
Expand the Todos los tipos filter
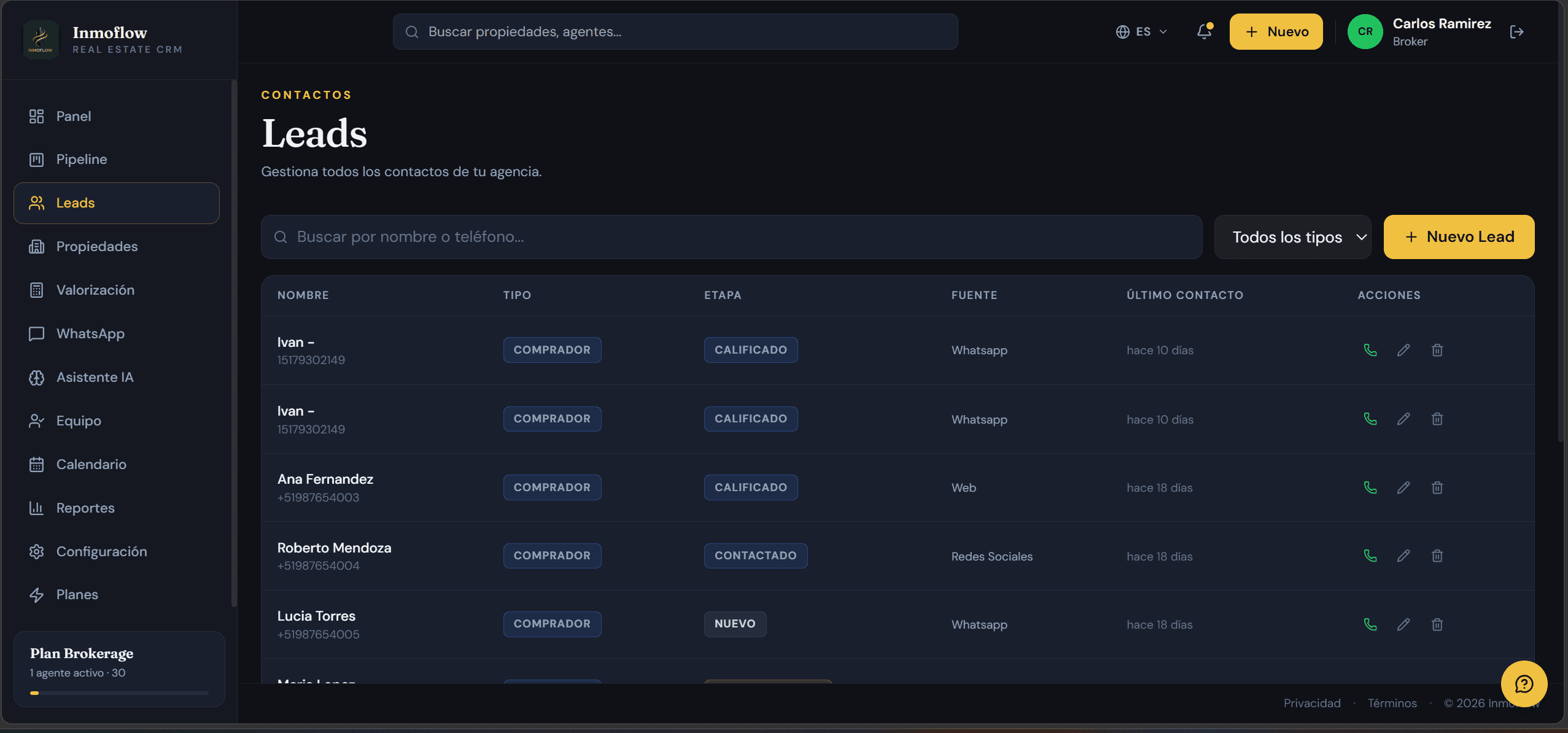[1293, 237]
